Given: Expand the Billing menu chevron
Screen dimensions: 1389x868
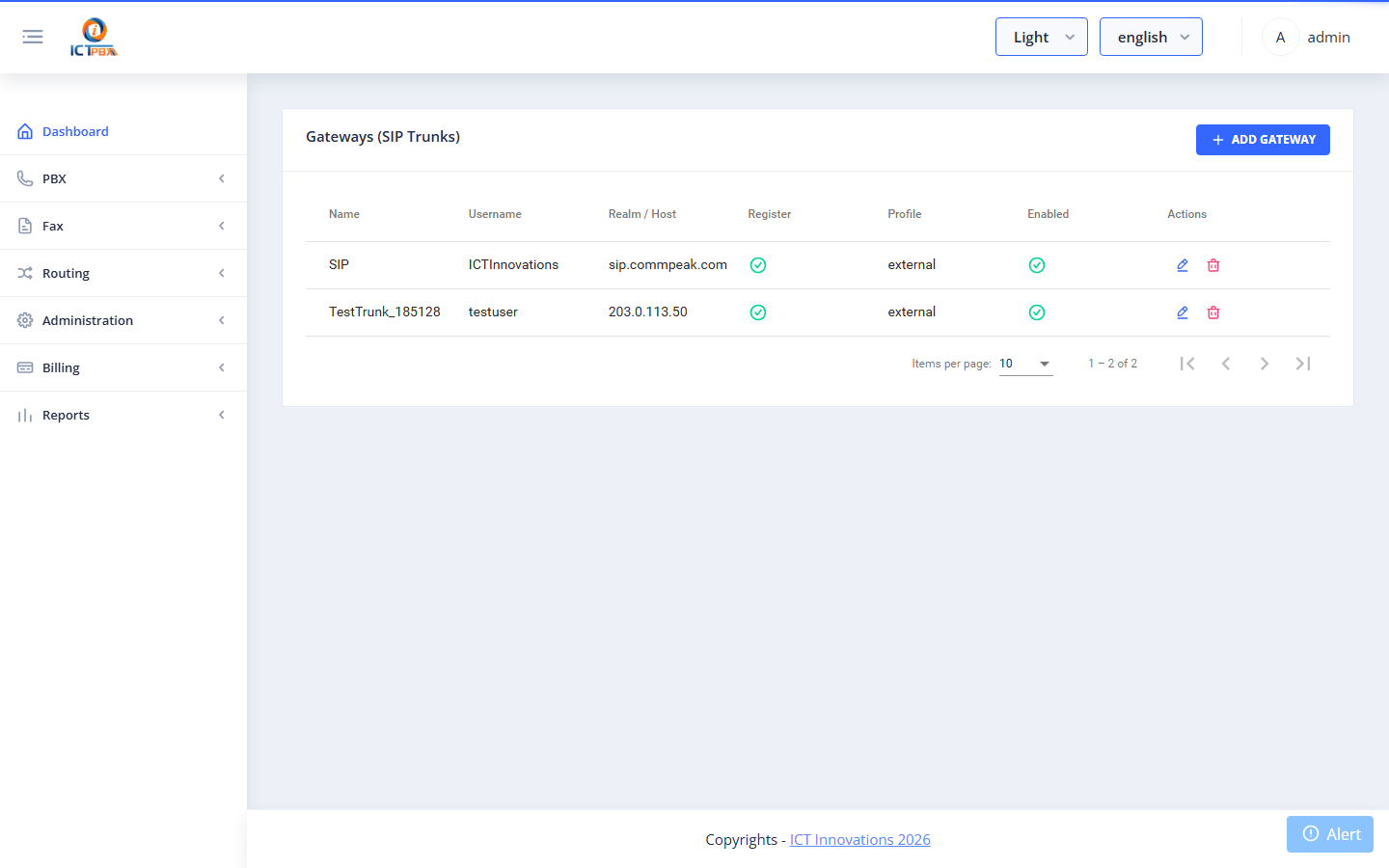Looking at the screenshot, I should (x=222, y=367).
